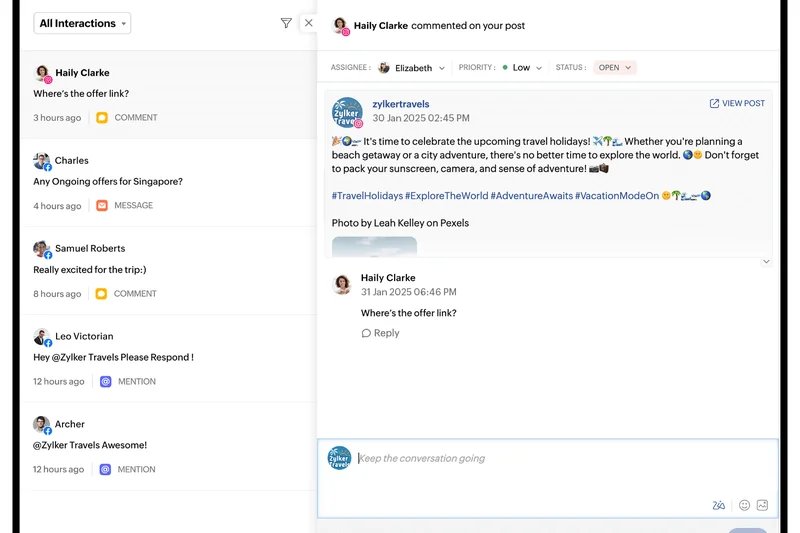Open Haily Clarke's avatar in the interactions list
The image size is (800, 533).
click(x=42, y=73)
